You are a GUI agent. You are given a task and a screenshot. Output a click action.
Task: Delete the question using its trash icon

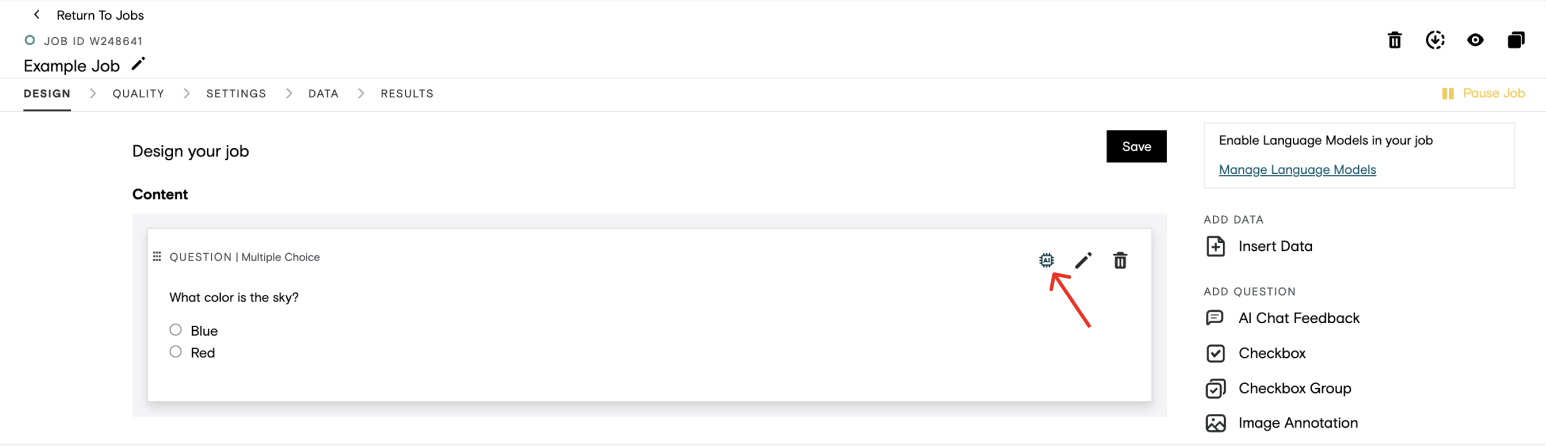coord(1120,260)
